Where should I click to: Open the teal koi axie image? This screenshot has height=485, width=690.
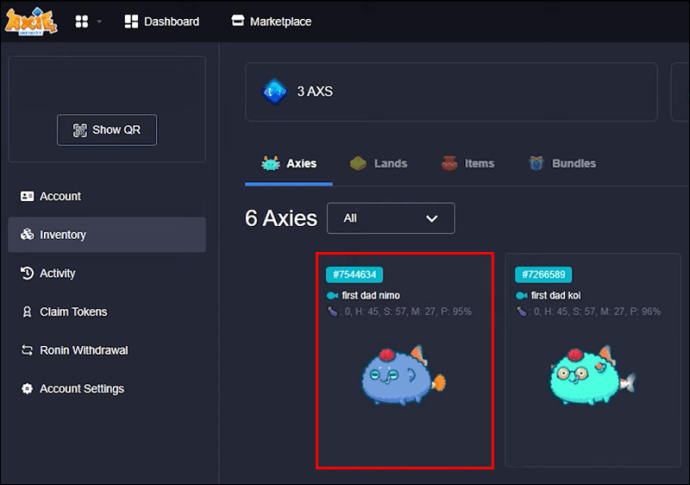point(592,375)
